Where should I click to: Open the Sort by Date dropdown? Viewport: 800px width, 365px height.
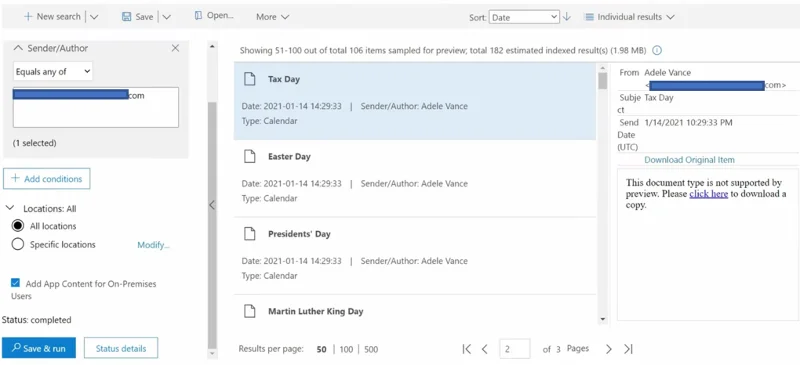coord(524,17)
